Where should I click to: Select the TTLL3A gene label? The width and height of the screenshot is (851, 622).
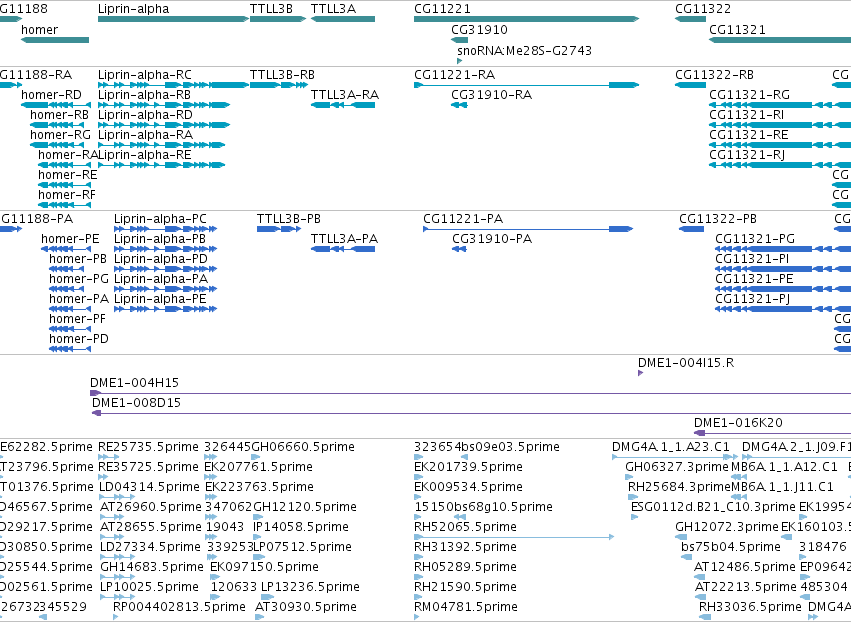pos(333,9)
